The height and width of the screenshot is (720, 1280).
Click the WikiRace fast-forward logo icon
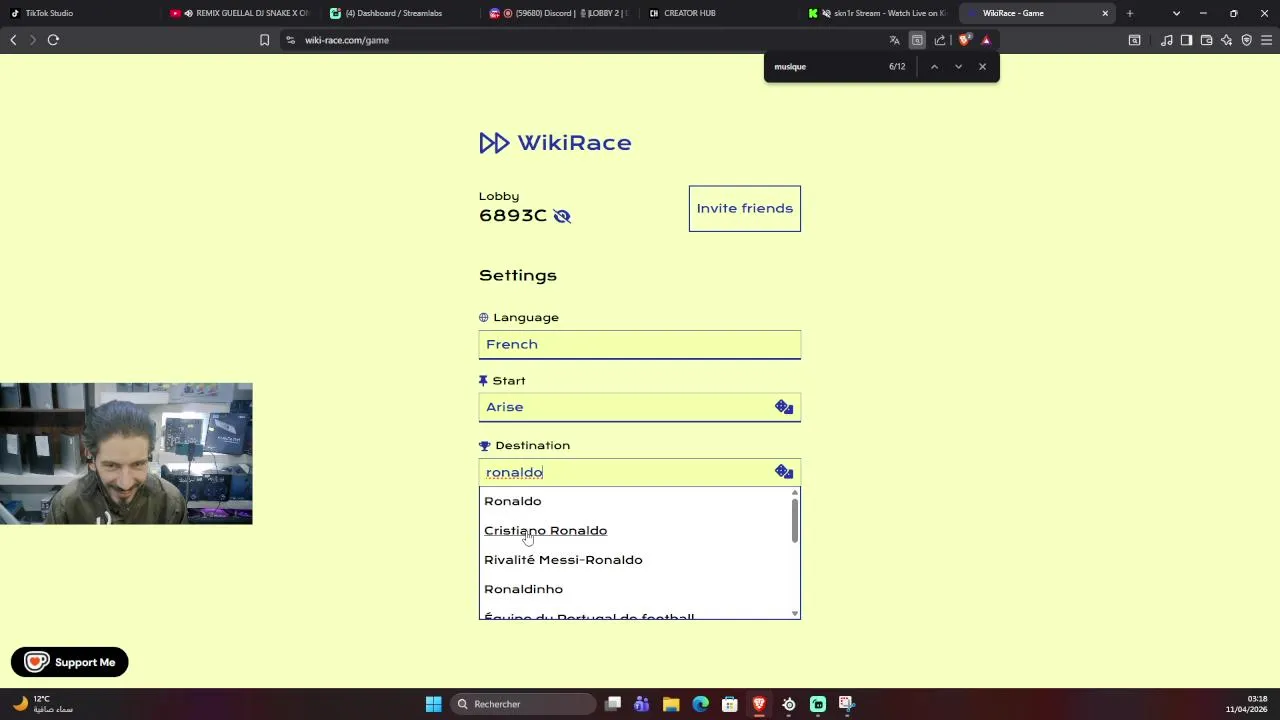coord(494,143)
